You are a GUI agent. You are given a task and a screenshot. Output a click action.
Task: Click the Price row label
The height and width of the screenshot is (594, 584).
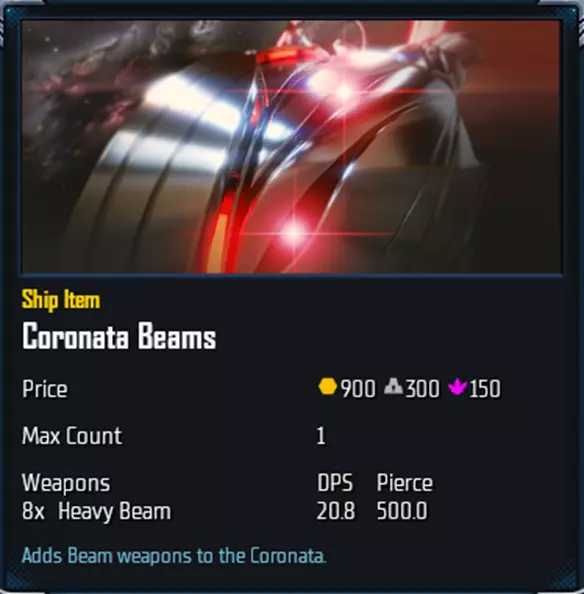coord(45,389)
